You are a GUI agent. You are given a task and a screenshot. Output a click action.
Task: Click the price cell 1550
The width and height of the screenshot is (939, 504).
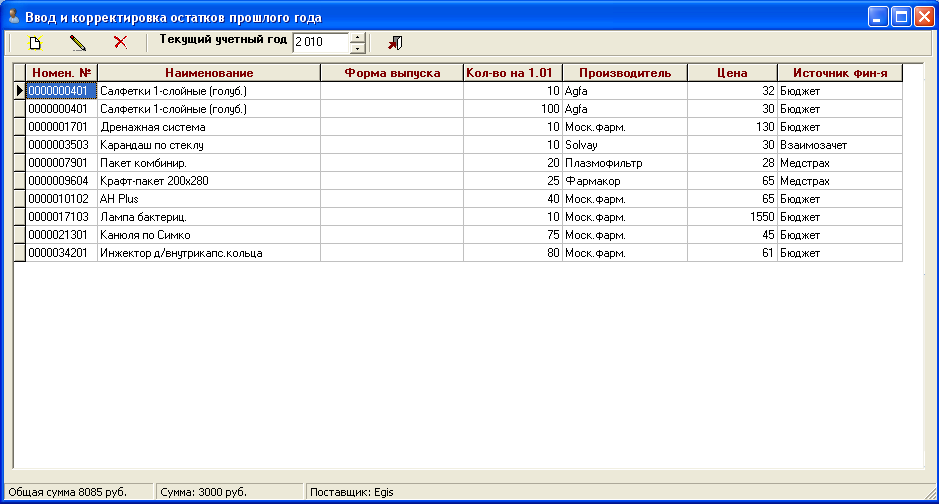(732, 217)
